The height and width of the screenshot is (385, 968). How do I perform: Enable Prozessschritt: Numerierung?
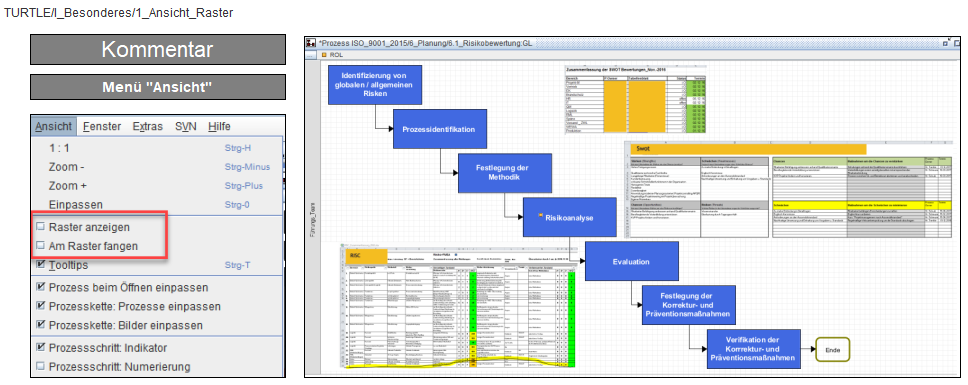click(41, 366)
